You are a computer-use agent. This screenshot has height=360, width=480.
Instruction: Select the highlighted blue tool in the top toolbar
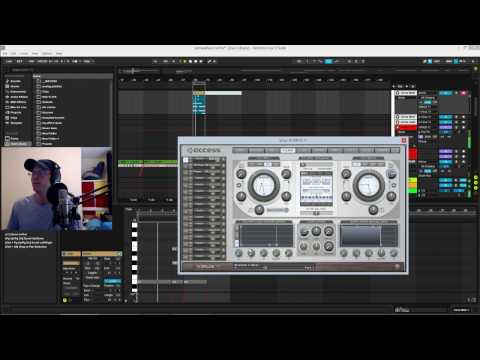point(328,61)
